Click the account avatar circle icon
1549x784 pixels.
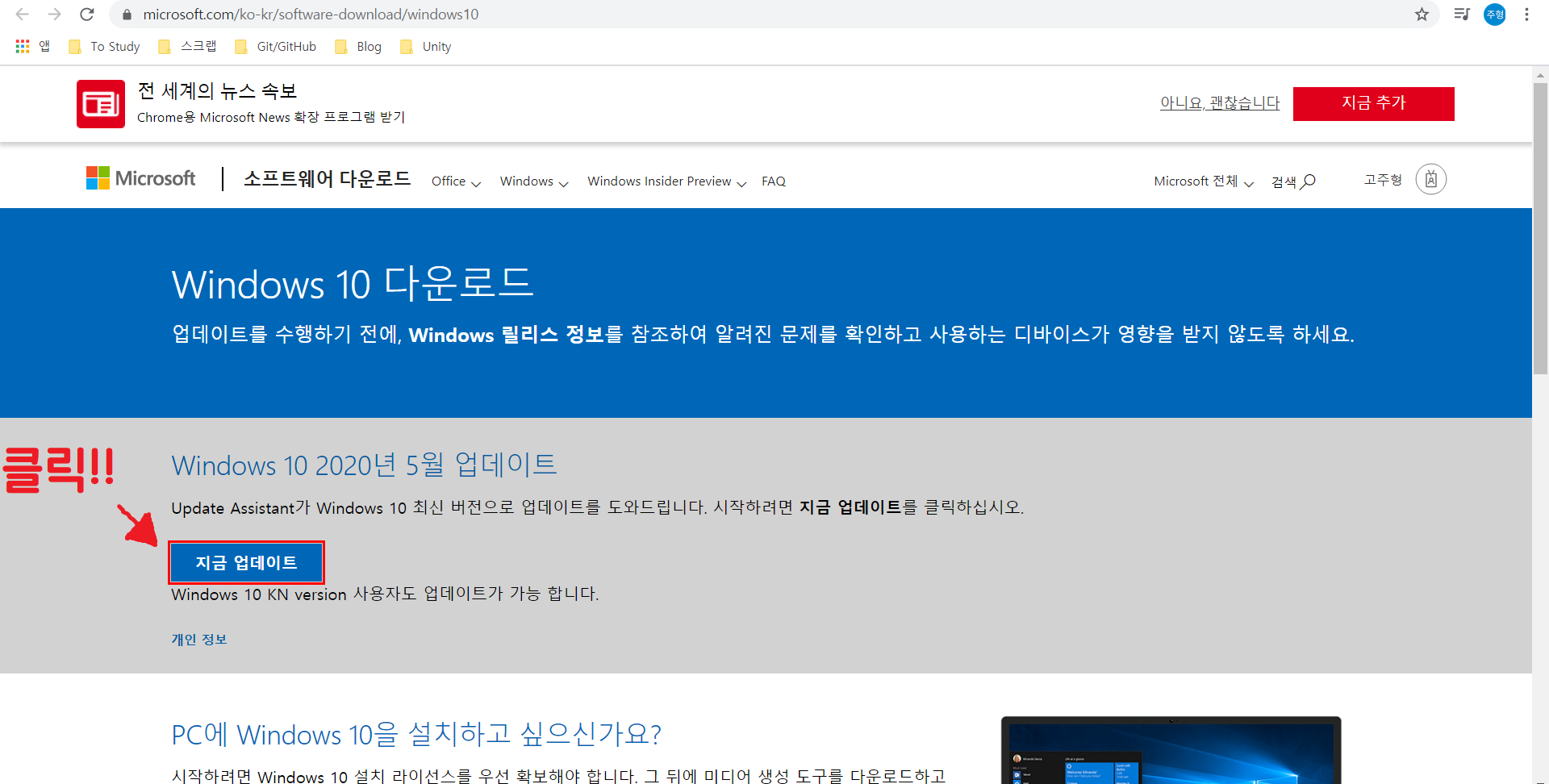1431,179
